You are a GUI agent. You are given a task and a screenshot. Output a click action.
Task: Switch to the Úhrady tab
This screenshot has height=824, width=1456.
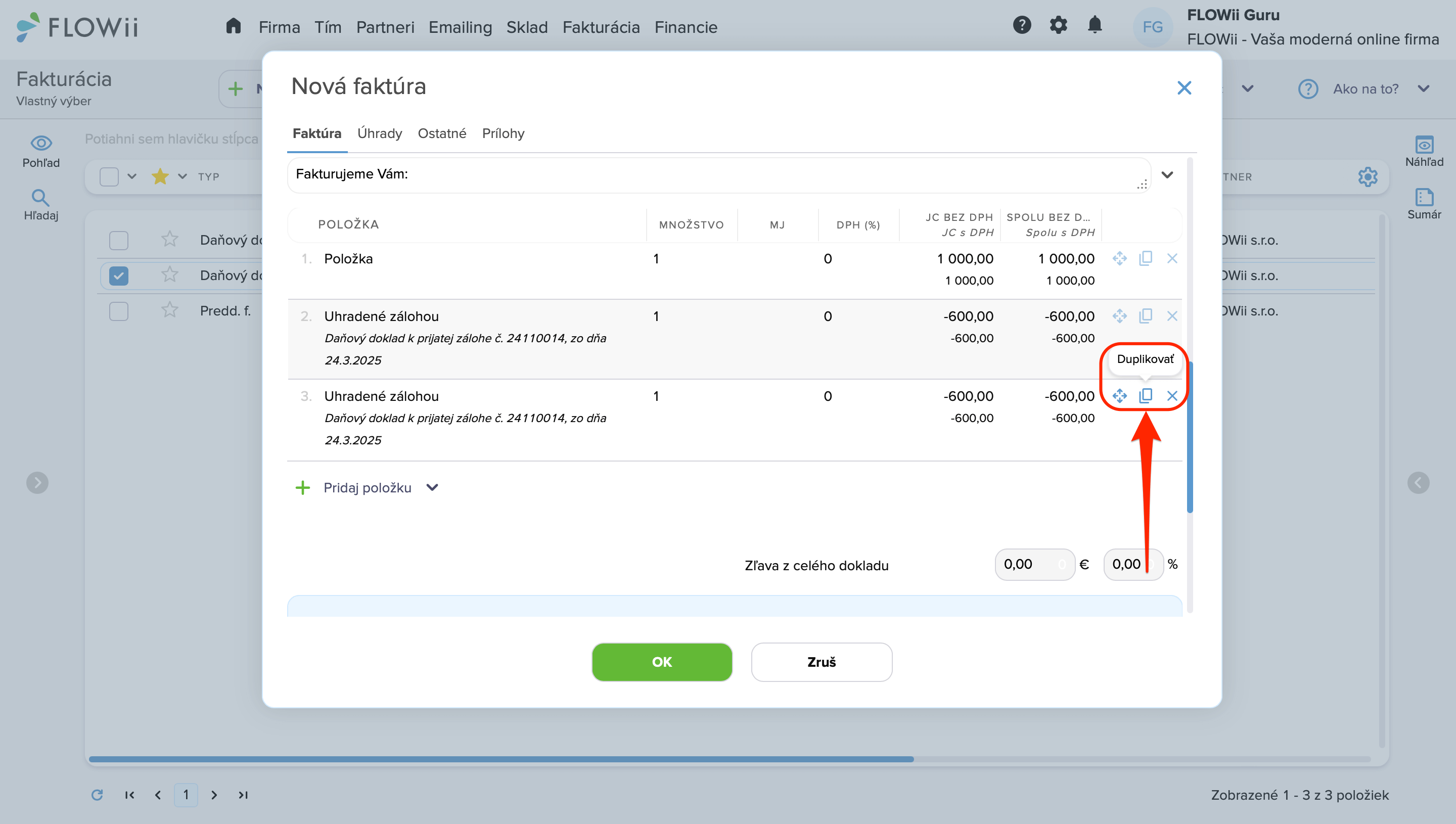[380, 133]
